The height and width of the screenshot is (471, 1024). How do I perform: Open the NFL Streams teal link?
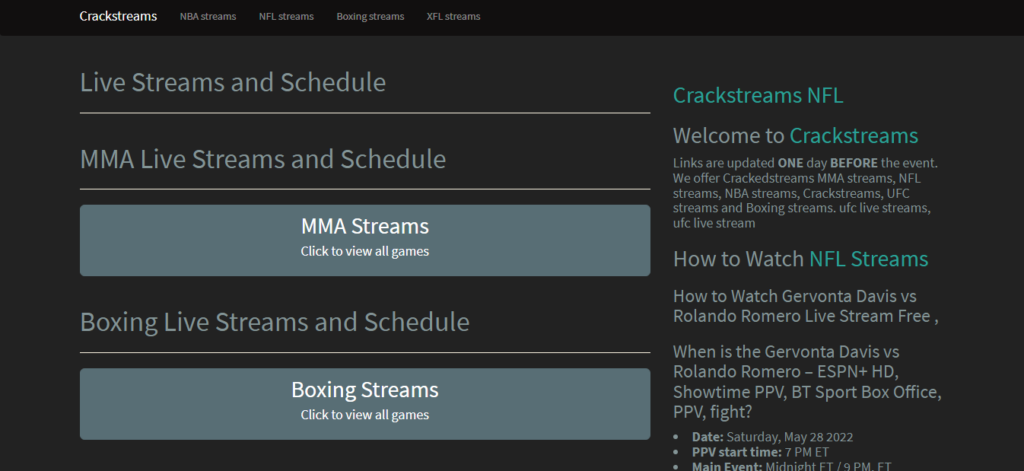click(869, 259)
